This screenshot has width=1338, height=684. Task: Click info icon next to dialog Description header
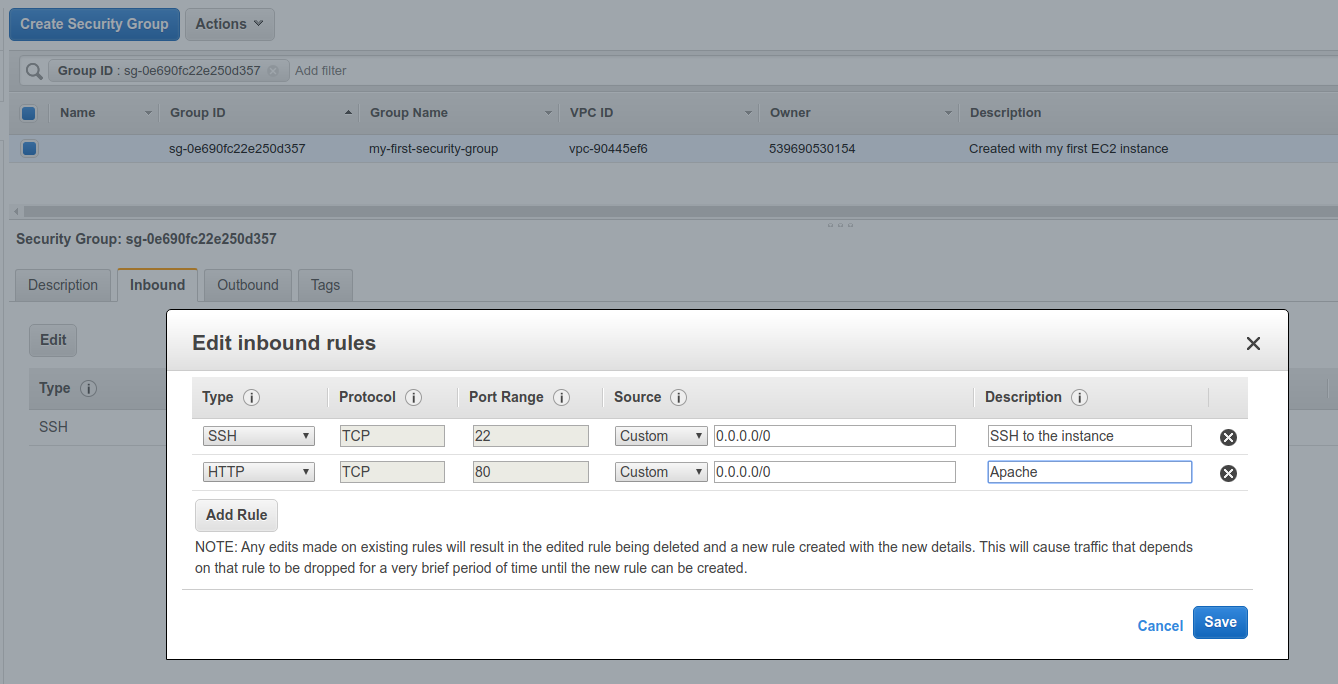1079,397
